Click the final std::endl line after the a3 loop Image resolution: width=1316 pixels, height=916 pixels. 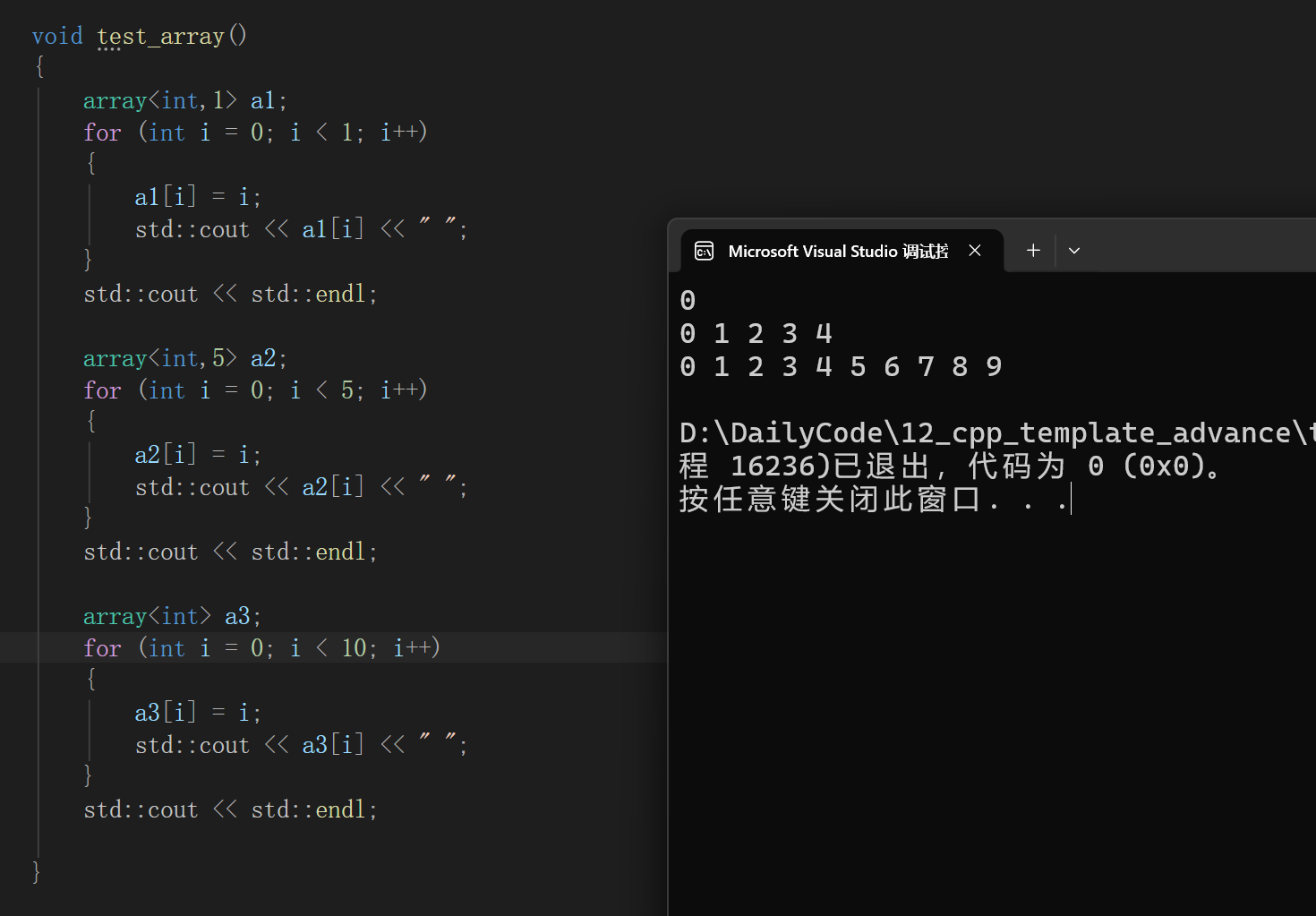[230, 809]
